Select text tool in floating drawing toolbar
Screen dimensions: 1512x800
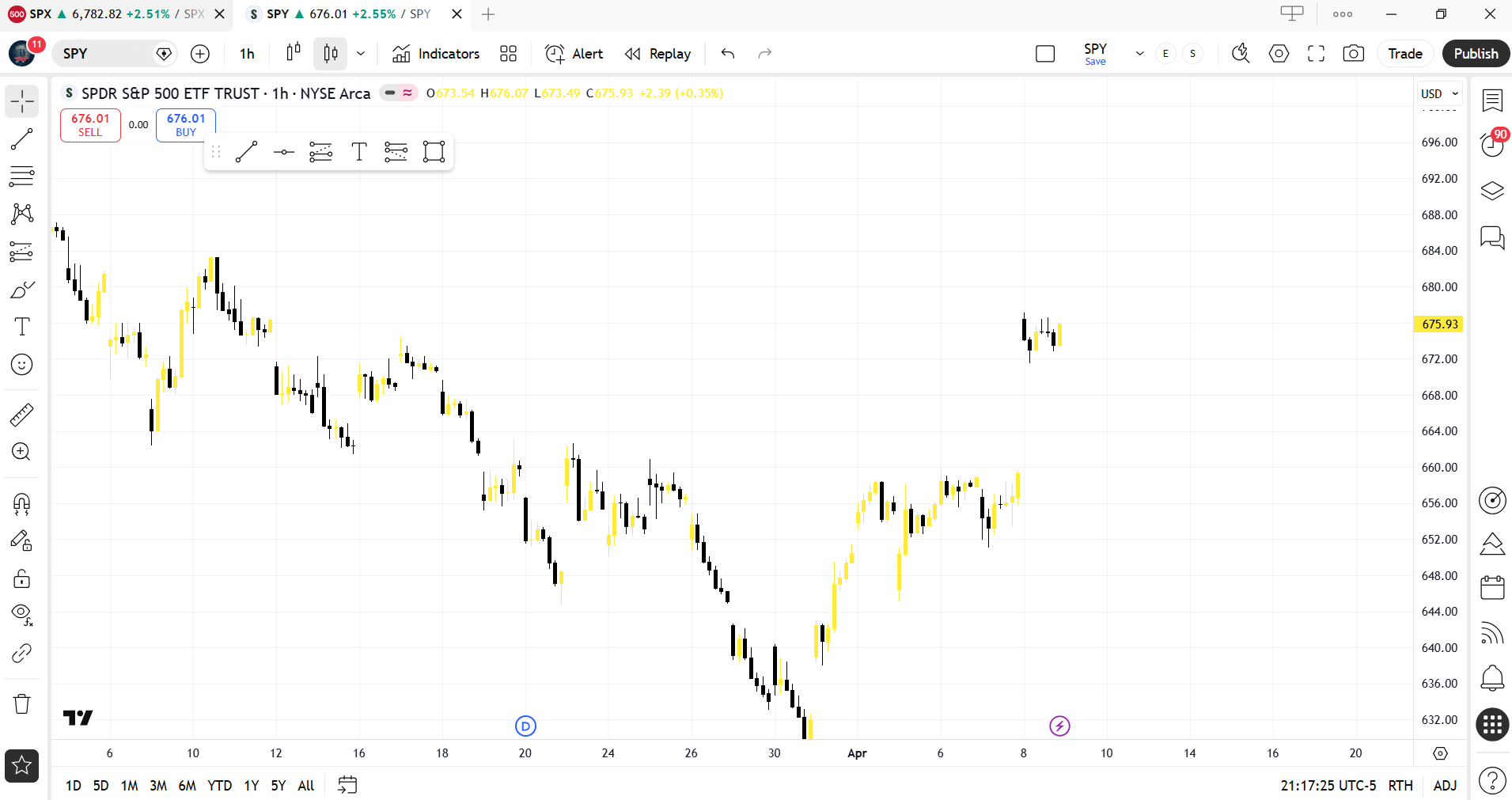(x=359, y=152)
